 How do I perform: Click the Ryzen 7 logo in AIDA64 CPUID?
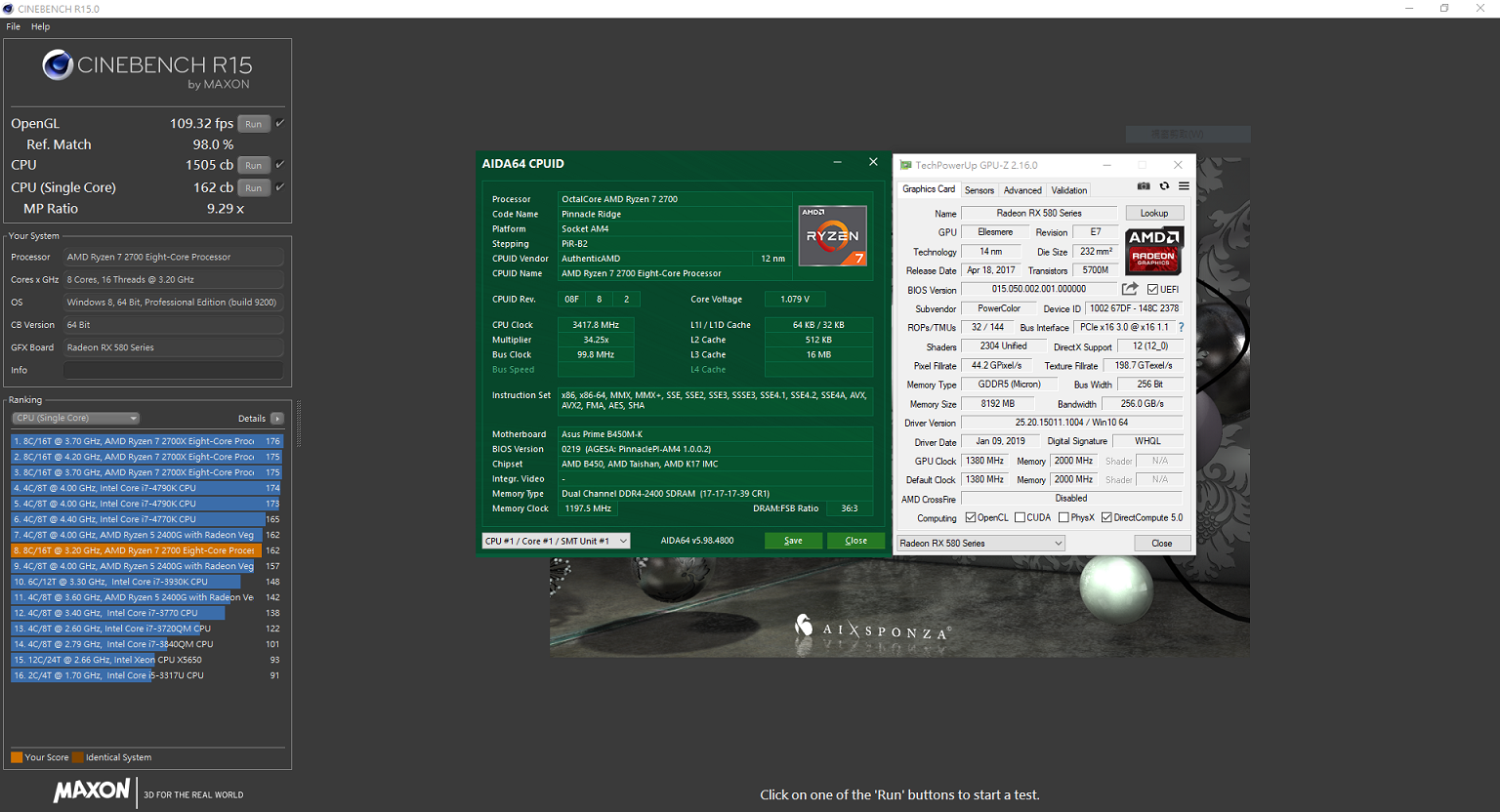point(832,235)
